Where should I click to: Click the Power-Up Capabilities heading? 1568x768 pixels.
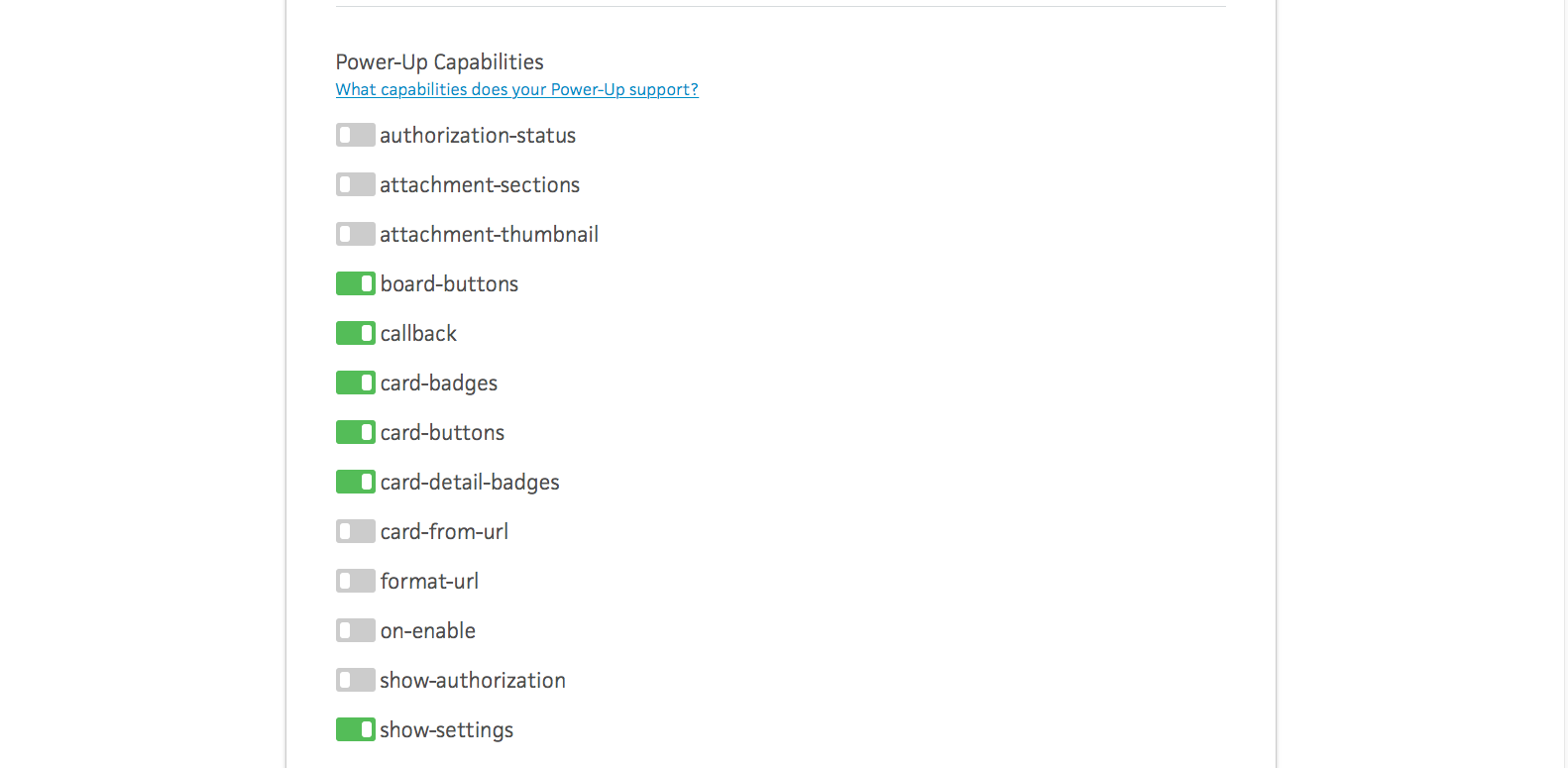[x=439, y=61]
